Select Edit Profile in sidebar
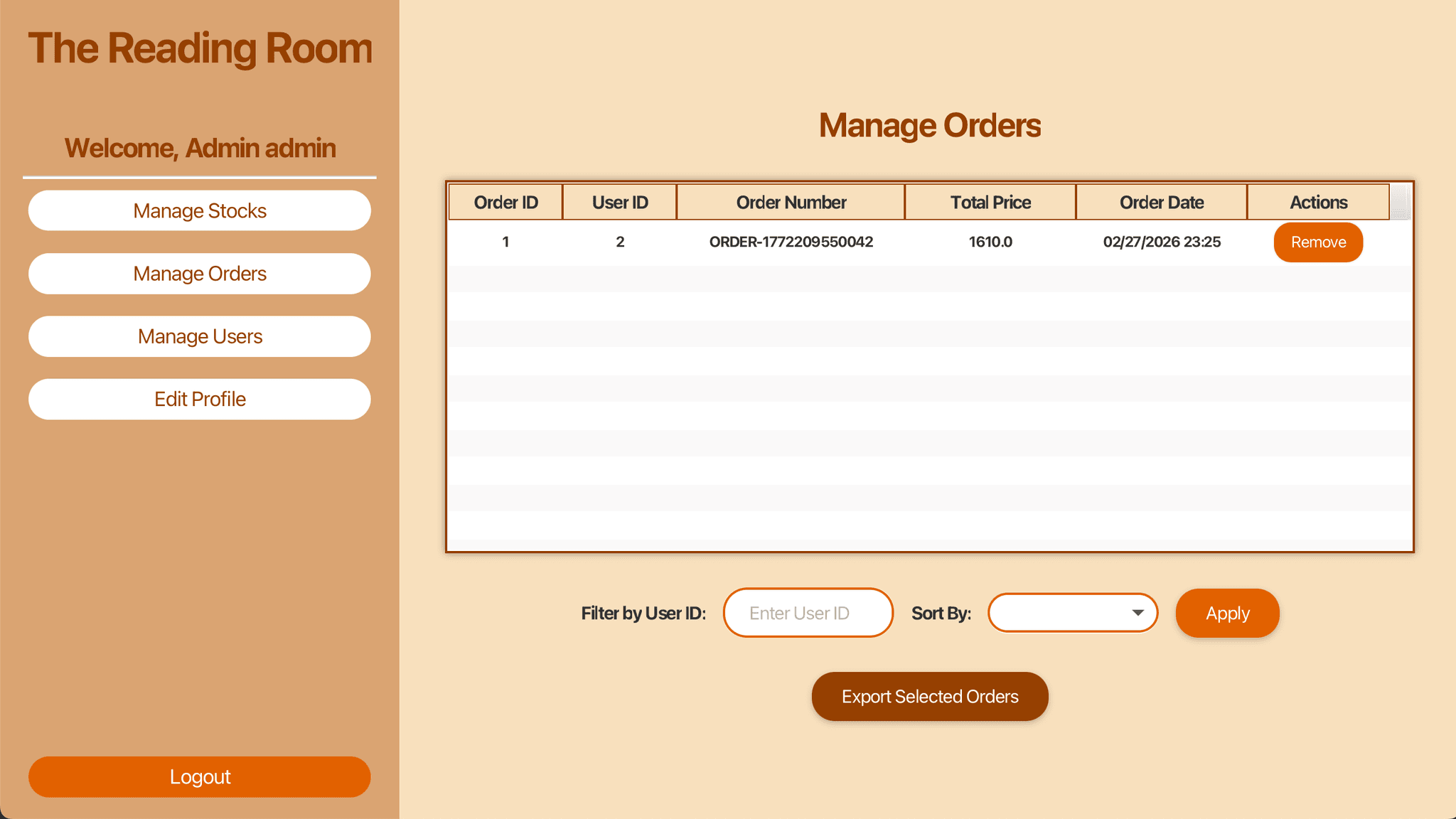The width and height of the screenshot is (1456, 819). point(199,399)
